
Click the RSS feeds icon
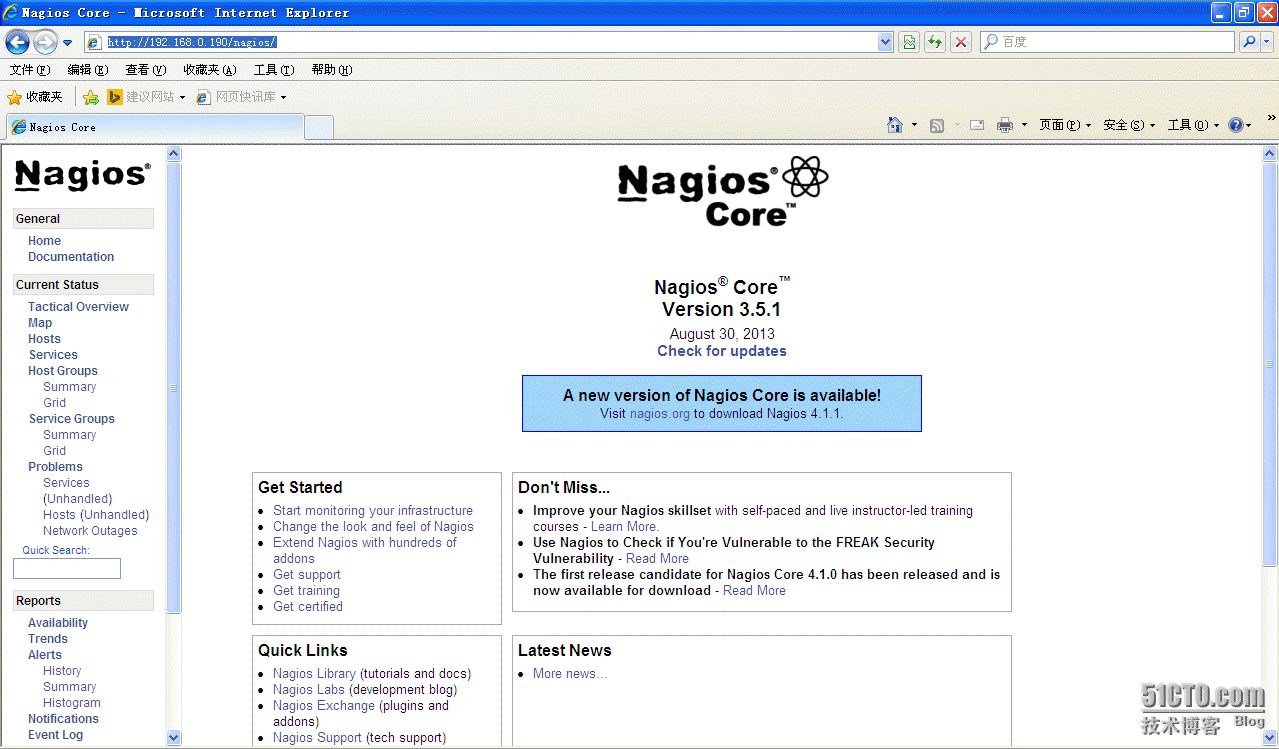tap(937, 125)
